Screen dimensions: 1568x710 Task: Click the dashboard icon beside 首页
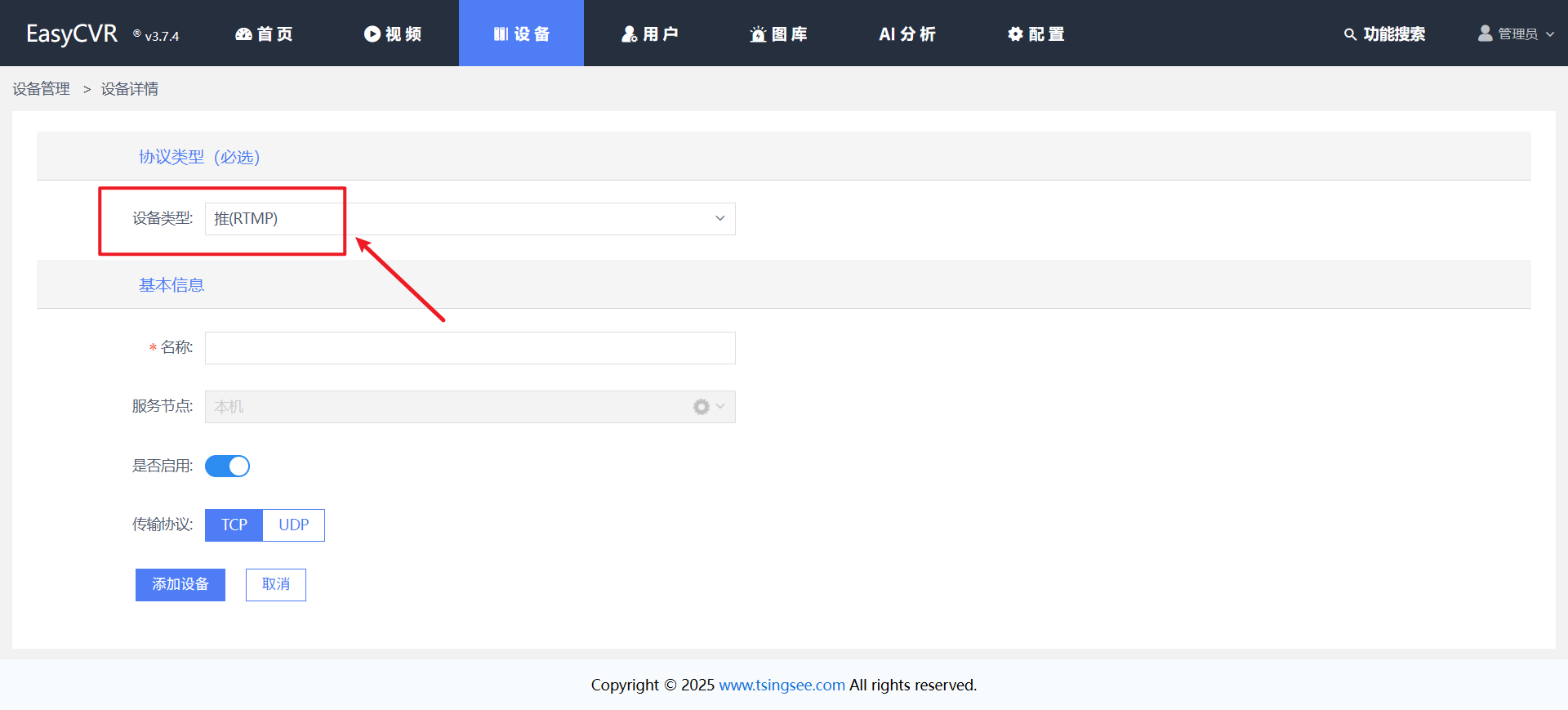click(x=243, y=34)
